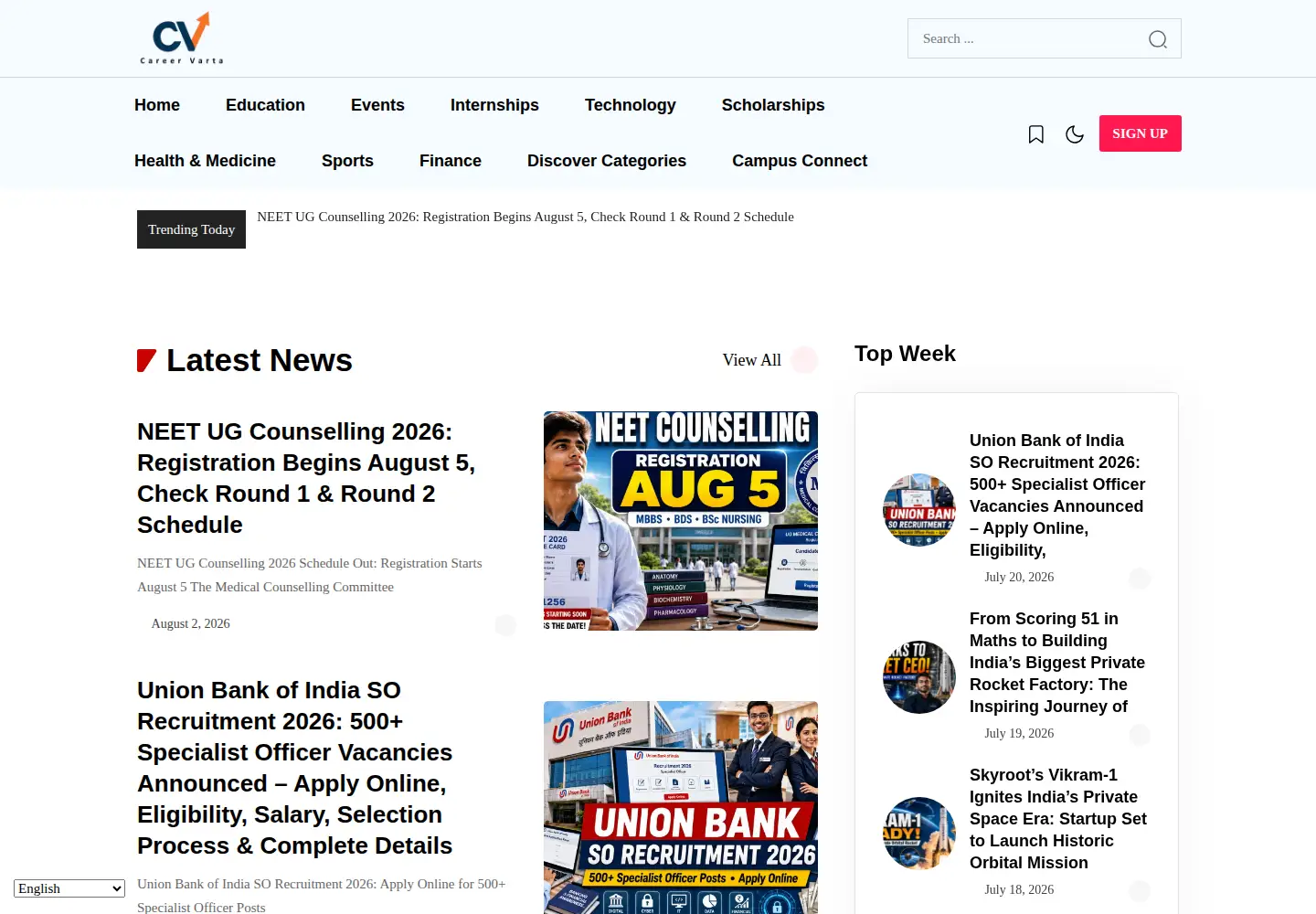
Task: Open trending NEET UG Counselling ticker headline
Action: pyautogui.click(x=525, y=217)
